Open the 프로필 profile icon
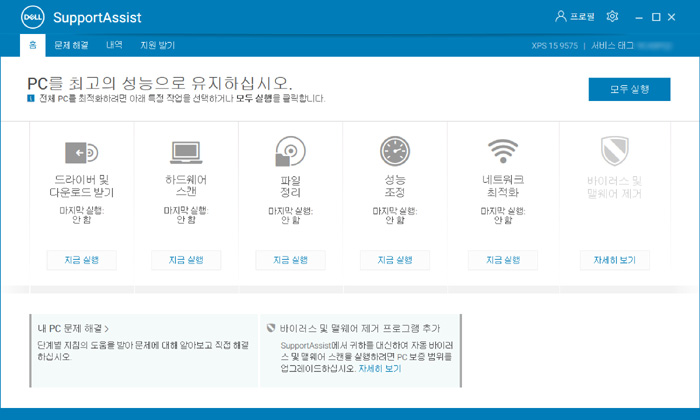The width and height of the screenshot is (700, 420). point(560,17)
